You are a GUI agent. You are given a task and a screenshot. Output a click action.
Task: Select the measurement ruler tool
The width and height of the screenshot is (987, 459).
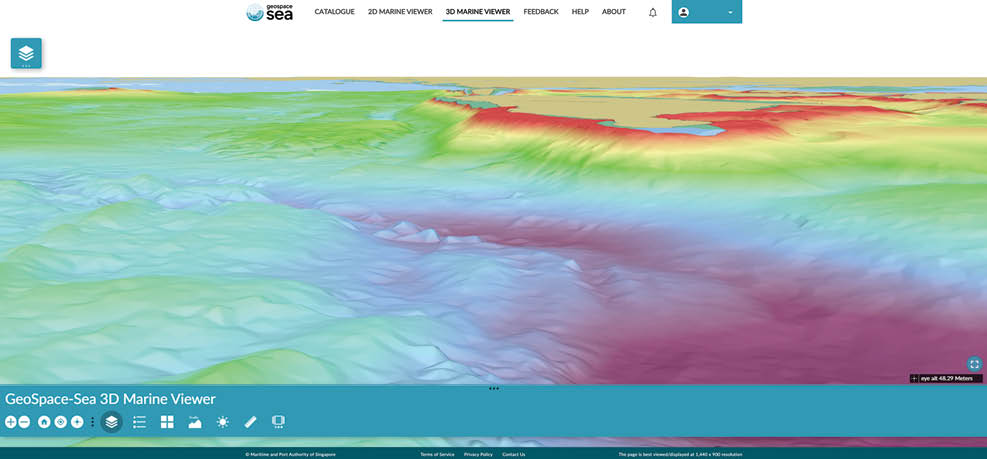point(251,422)
